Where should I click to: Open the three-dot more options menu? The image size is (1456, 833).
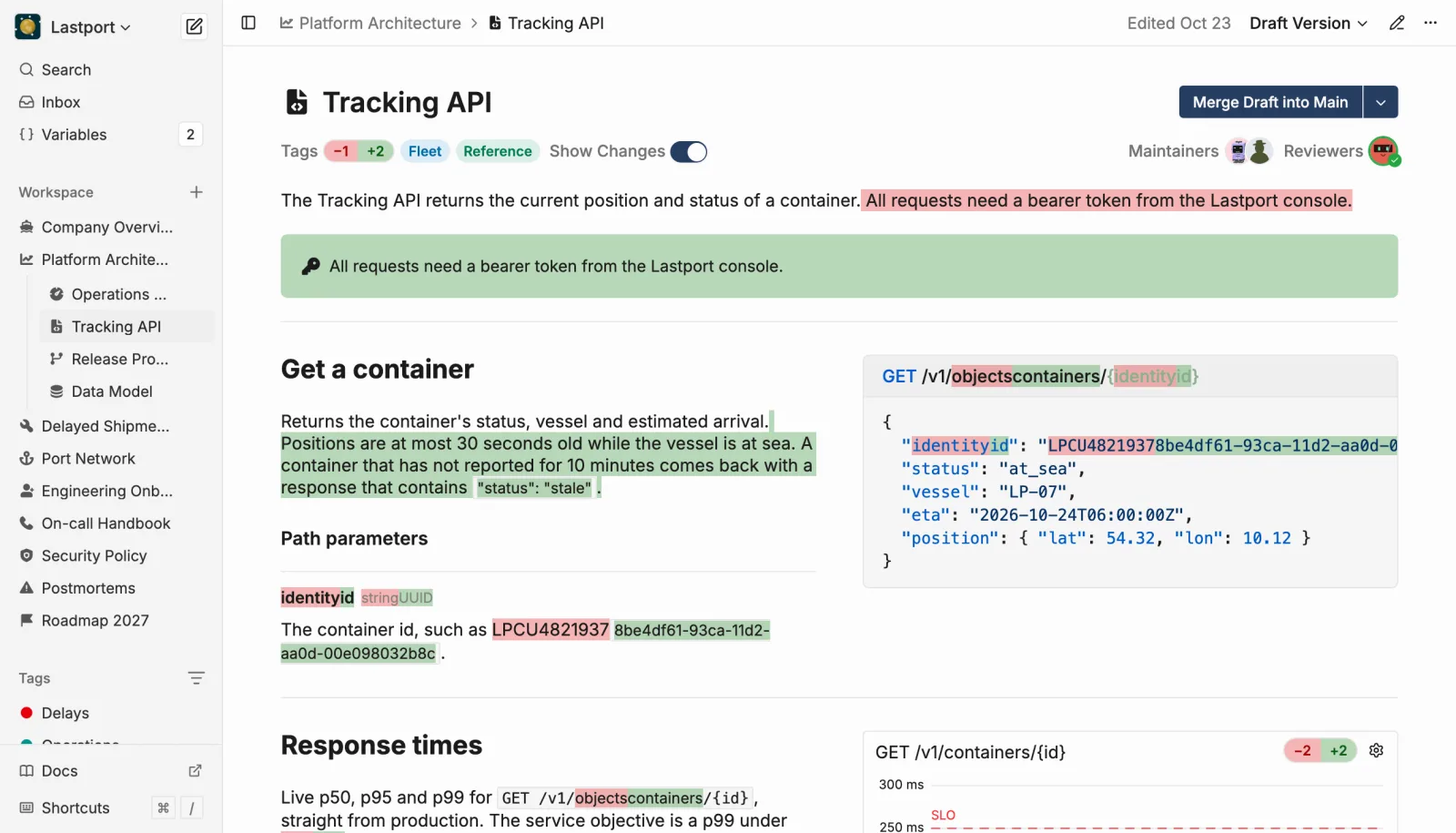pyautogui.click(x=1431, y=23)
